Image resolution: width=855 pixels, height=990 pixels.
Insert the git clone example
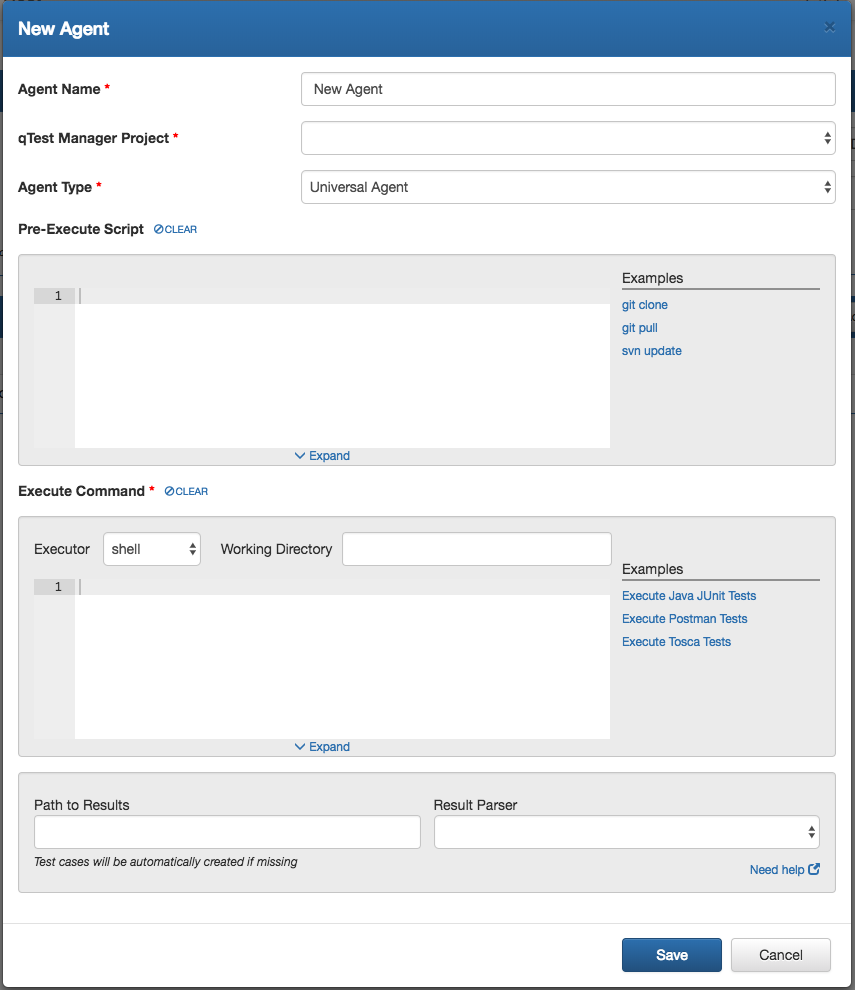tap(644, 305)
